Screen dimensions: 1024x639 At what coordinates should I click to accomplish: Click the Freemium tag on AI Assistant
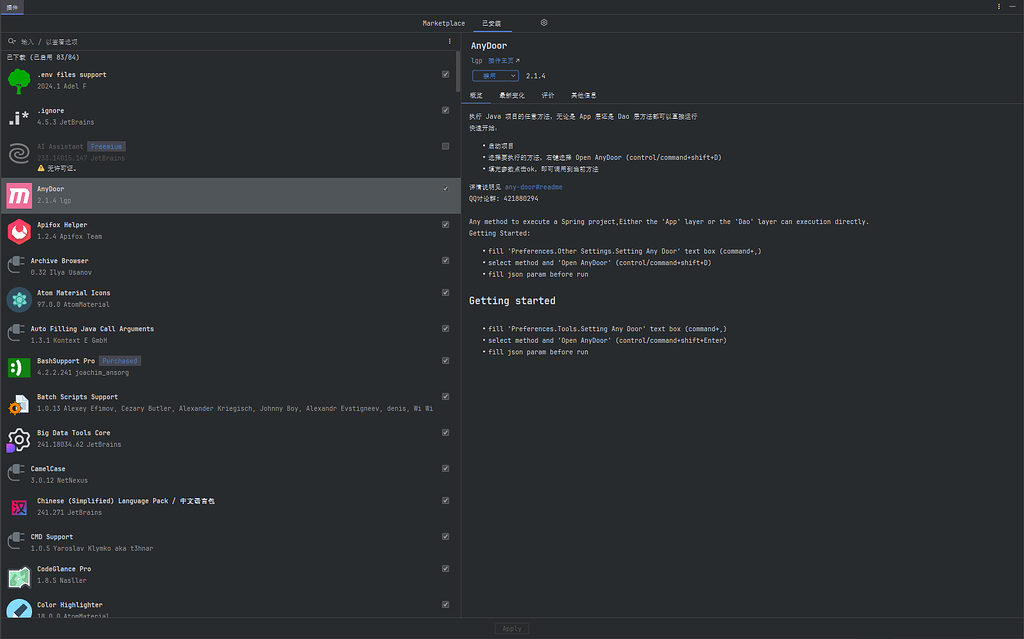click(x=106, y=146)
